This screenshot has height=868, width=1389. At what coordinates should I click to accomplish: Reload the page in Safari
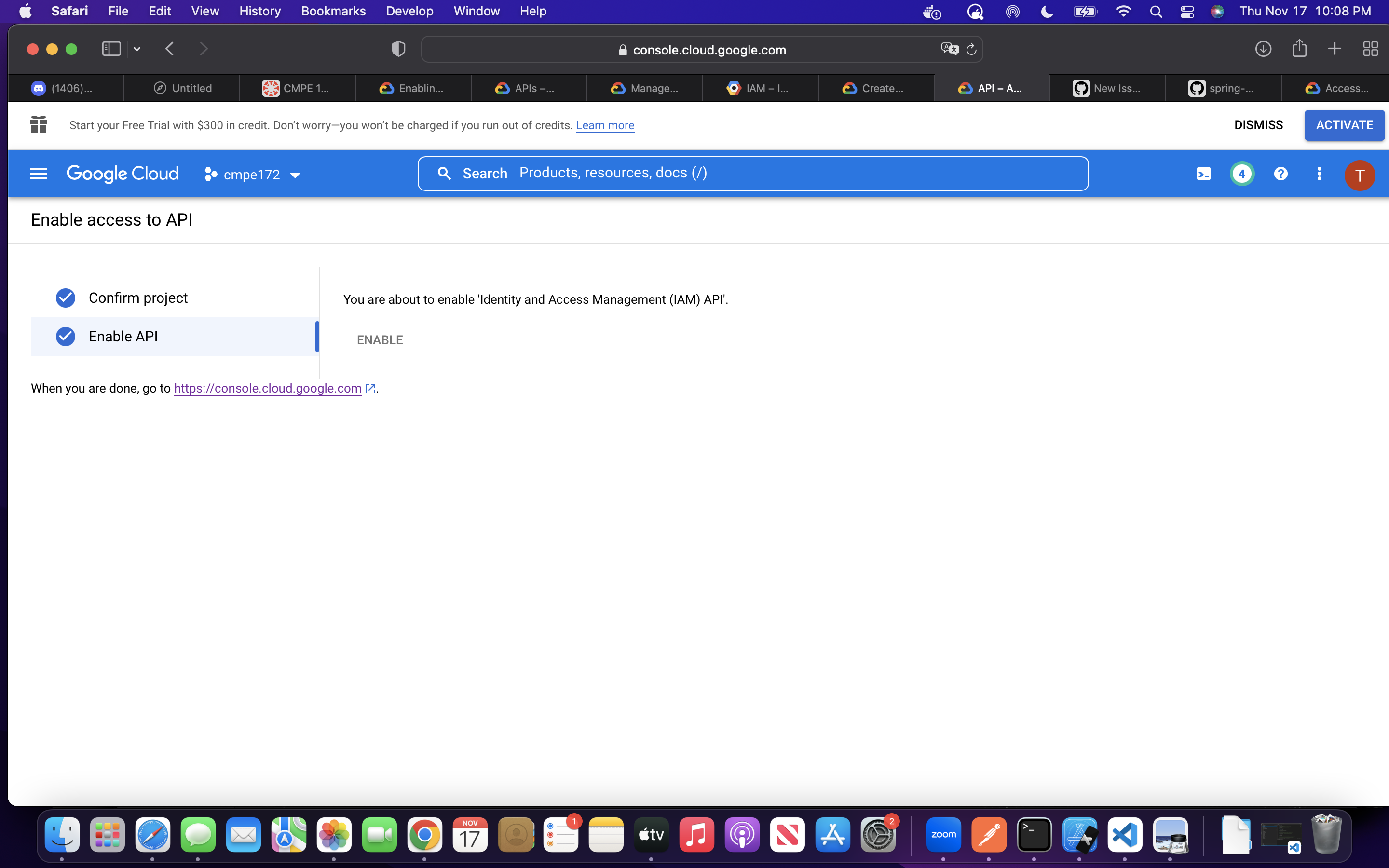pos(971,49)
